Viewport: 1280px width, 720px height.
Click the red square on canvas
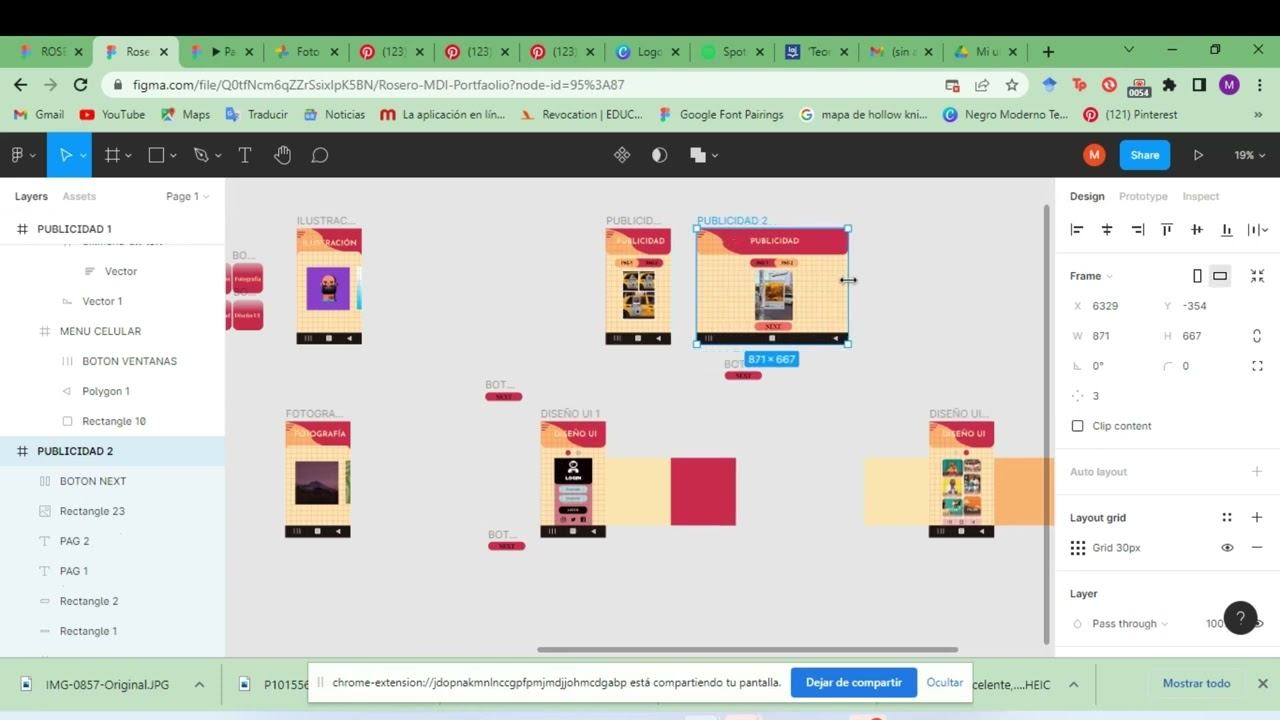point(703,491)
